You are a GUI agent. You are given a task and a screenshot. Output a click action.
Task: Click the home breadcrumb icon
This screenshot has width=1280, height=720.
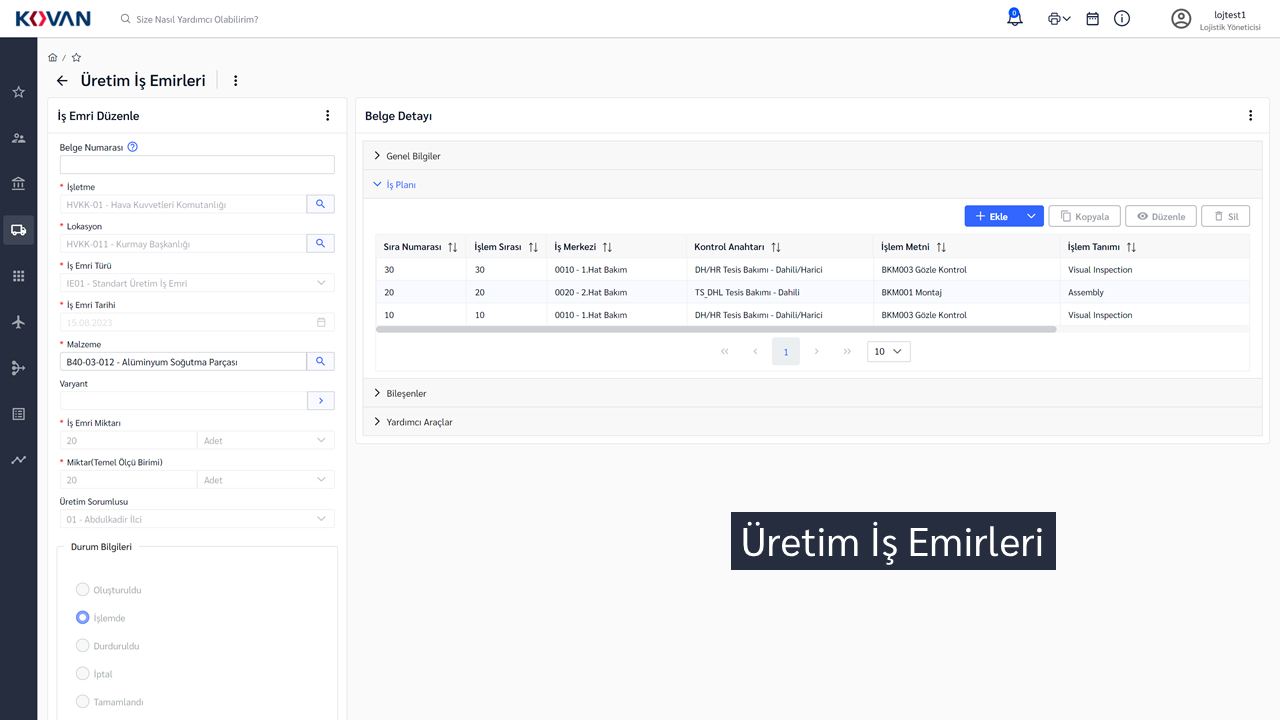pyautogui.click(x=53, y=58)
